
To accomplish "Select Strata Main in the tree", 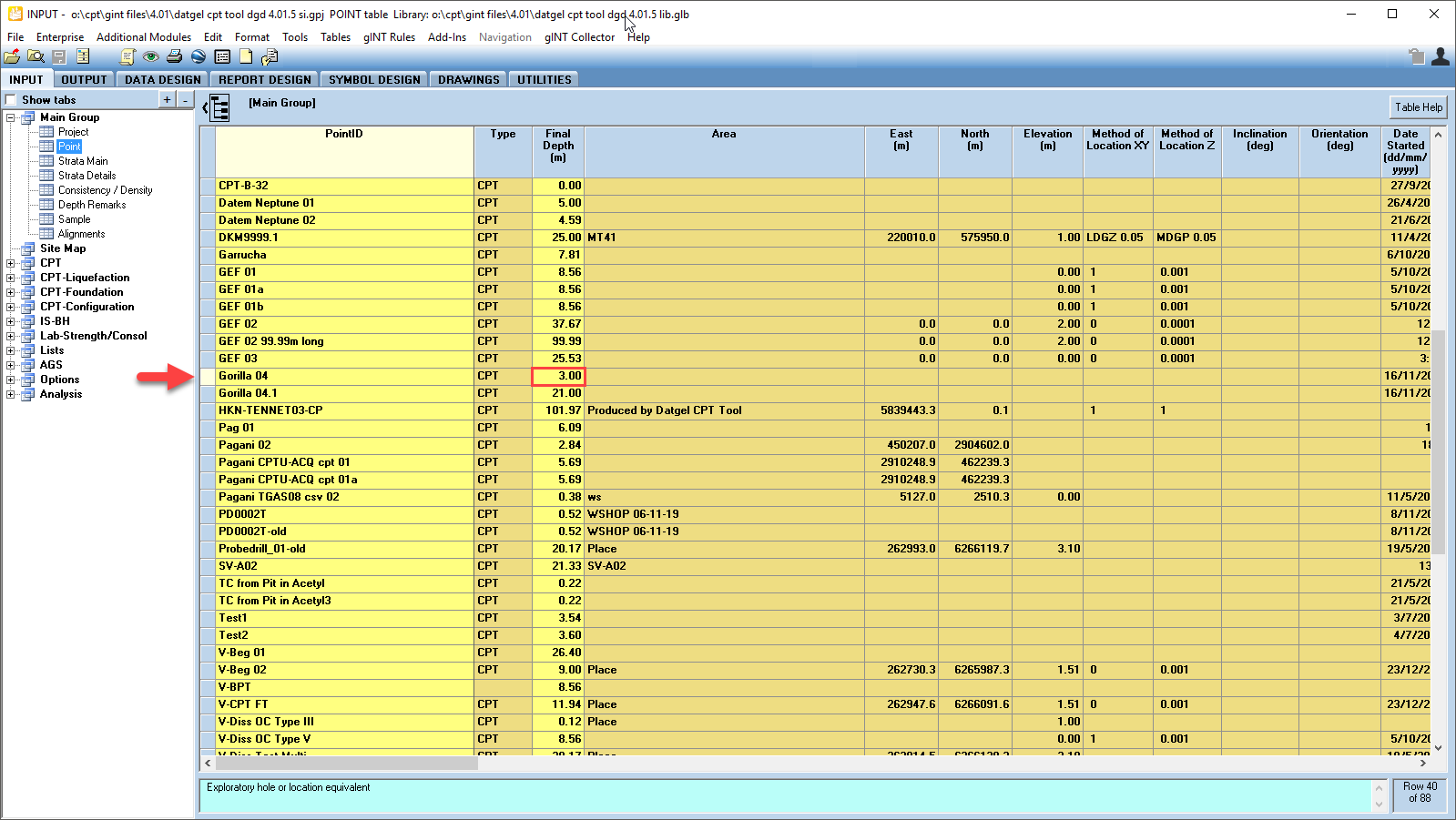I will coord(83,161).
